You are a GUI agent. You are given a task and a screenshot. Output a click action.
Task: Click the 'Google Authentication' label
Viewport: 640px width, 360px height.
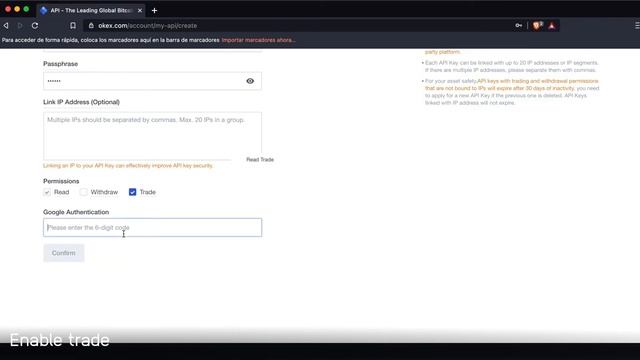click(x=76, y=212)
